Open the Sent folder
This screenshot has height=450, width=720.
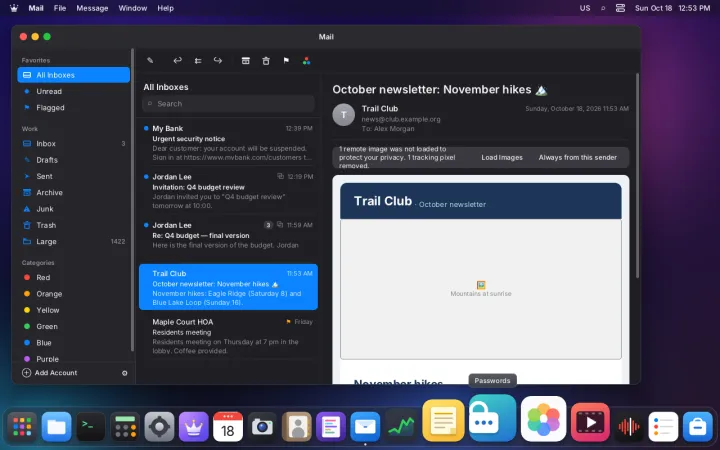point(73,176)
